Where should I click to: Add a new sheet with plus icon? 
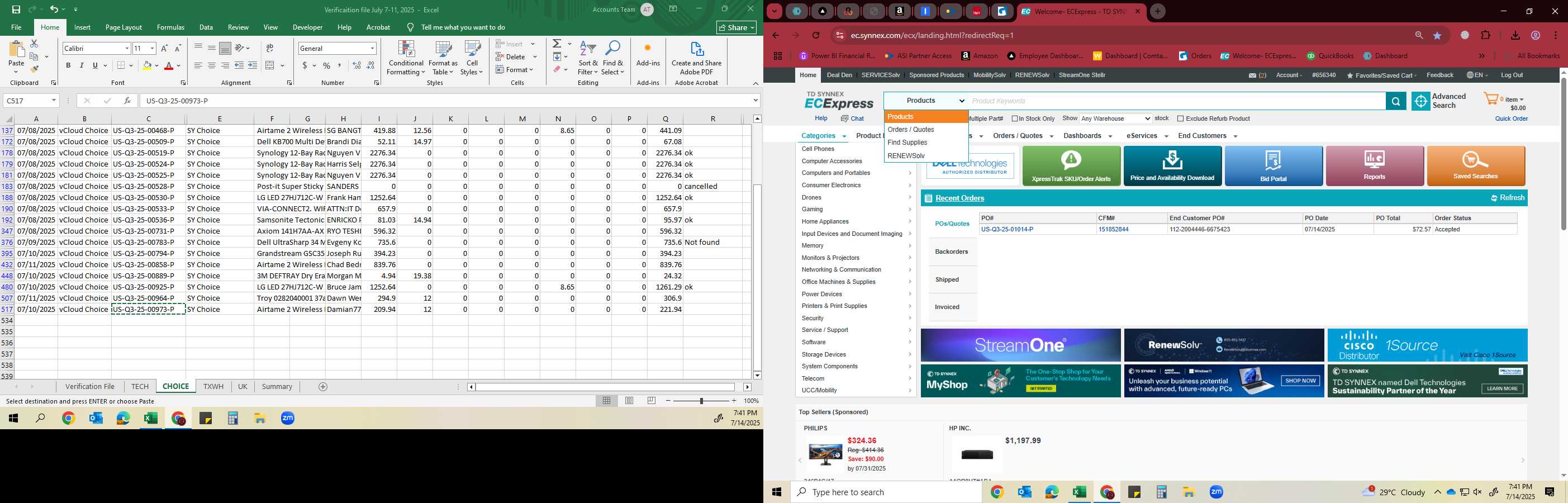pos(323,387)
